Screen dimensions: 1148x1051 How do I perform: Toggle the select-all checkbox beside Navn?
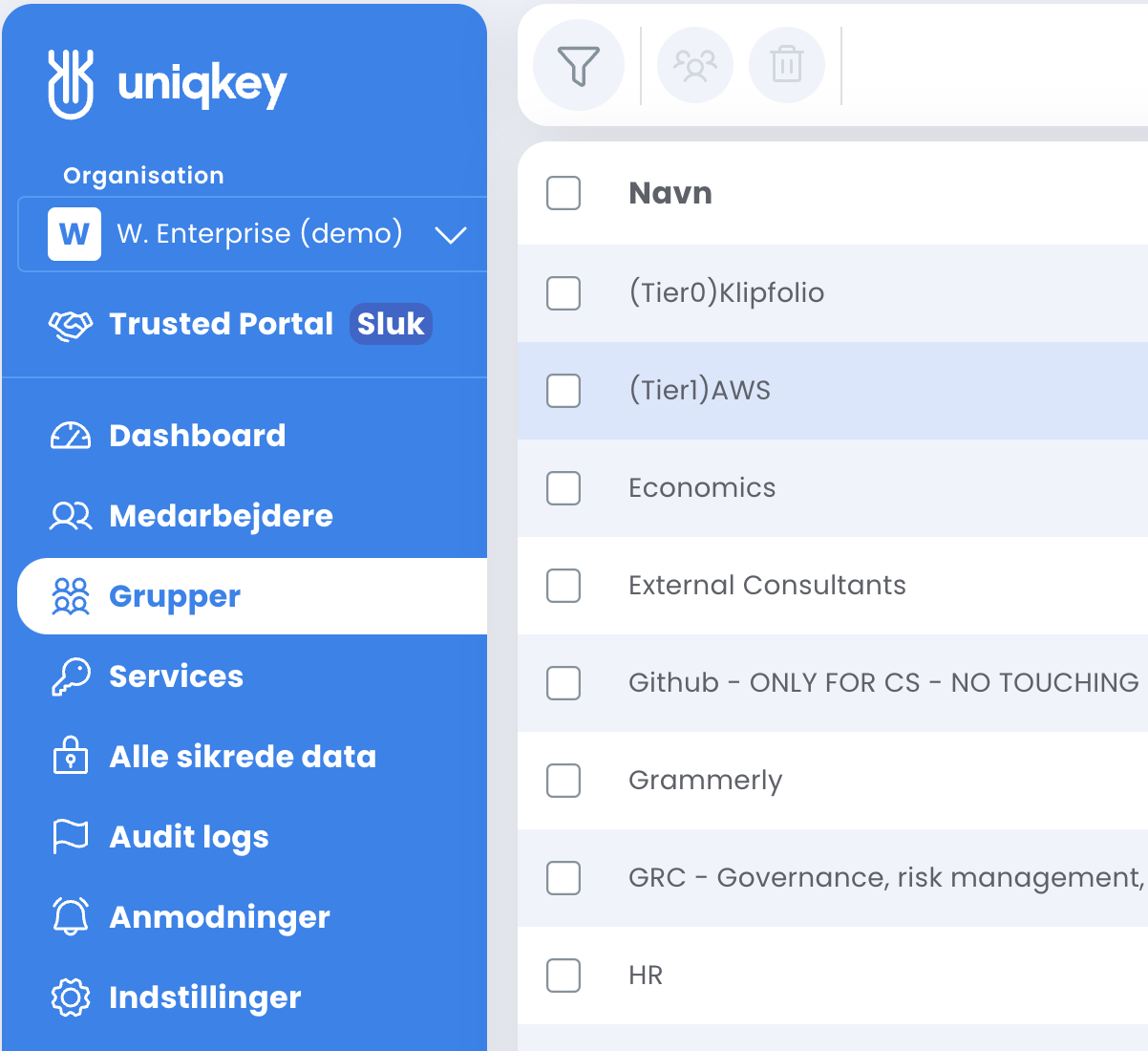pos(563,193)
